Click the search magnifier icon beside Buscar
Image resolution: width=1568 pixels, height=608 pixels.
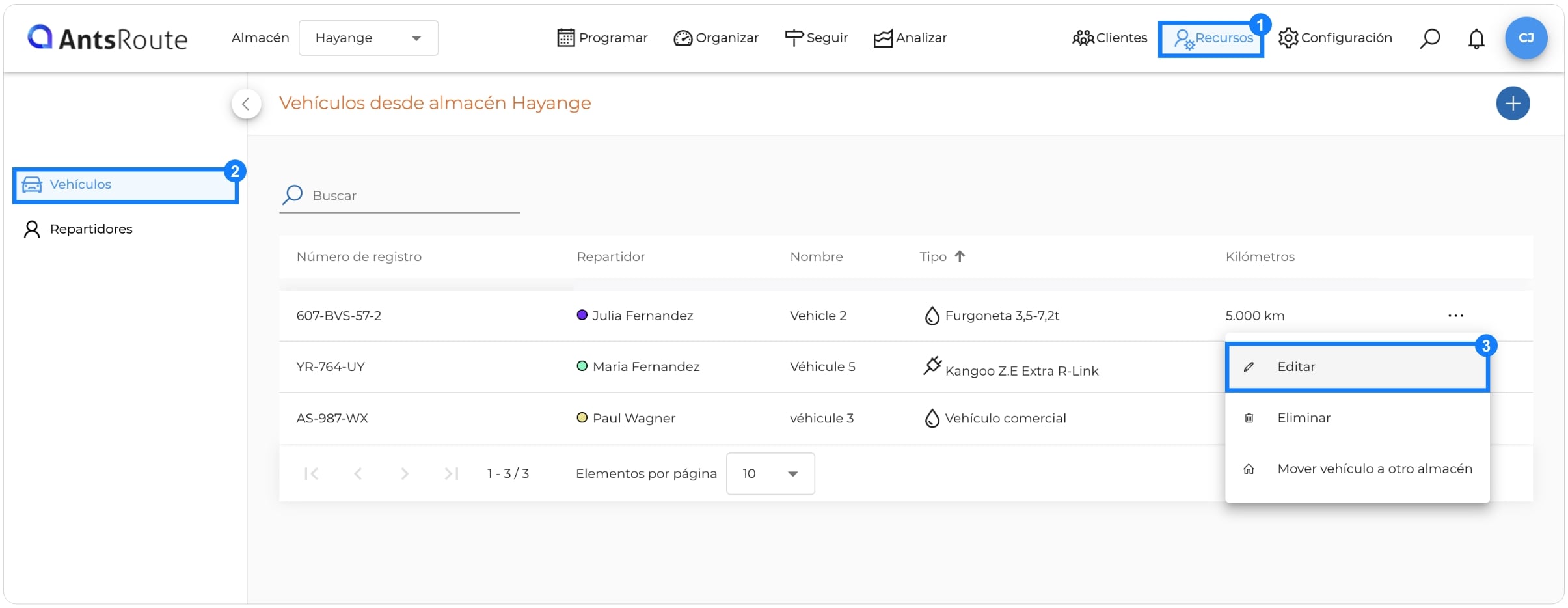coord(293,195)
